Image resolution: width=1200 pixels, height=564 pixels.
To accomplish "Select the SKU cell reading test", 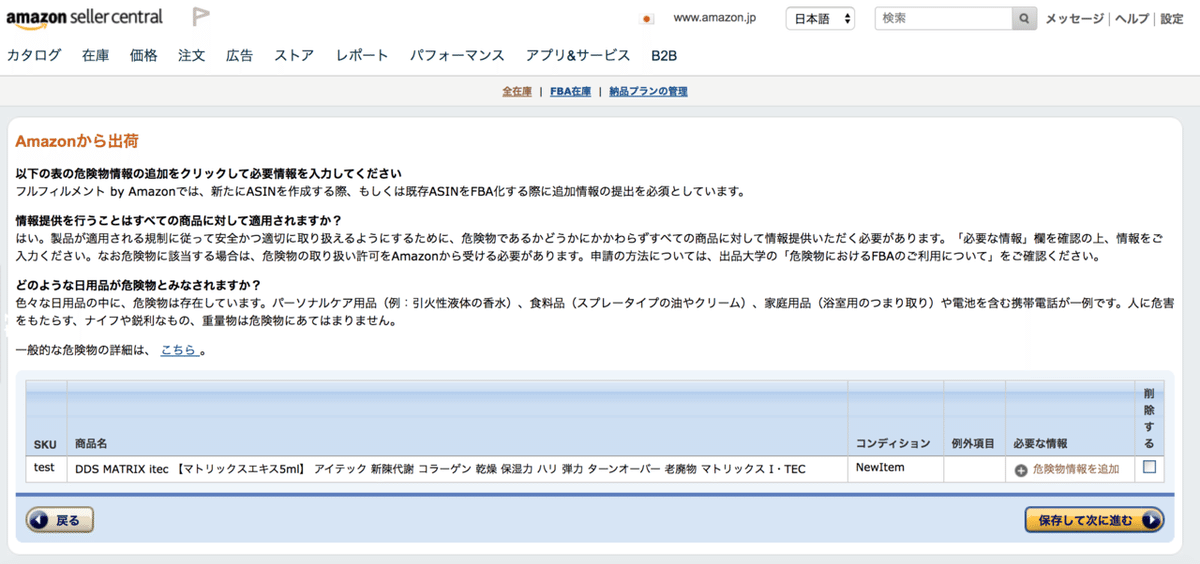I will click(44, 468).
